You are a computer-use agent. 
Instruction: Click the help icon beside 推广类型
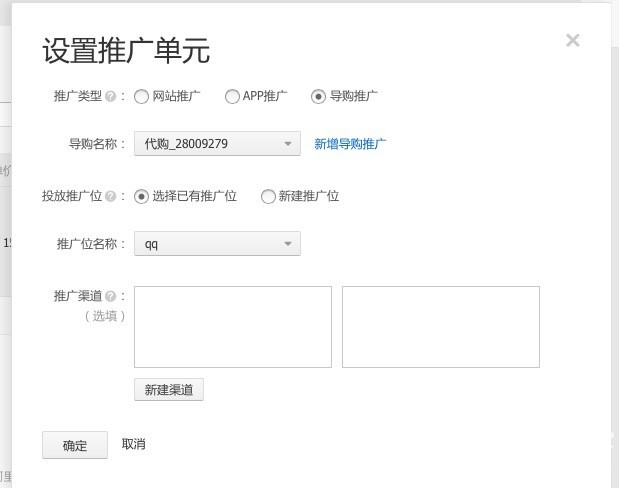point(110,97)
